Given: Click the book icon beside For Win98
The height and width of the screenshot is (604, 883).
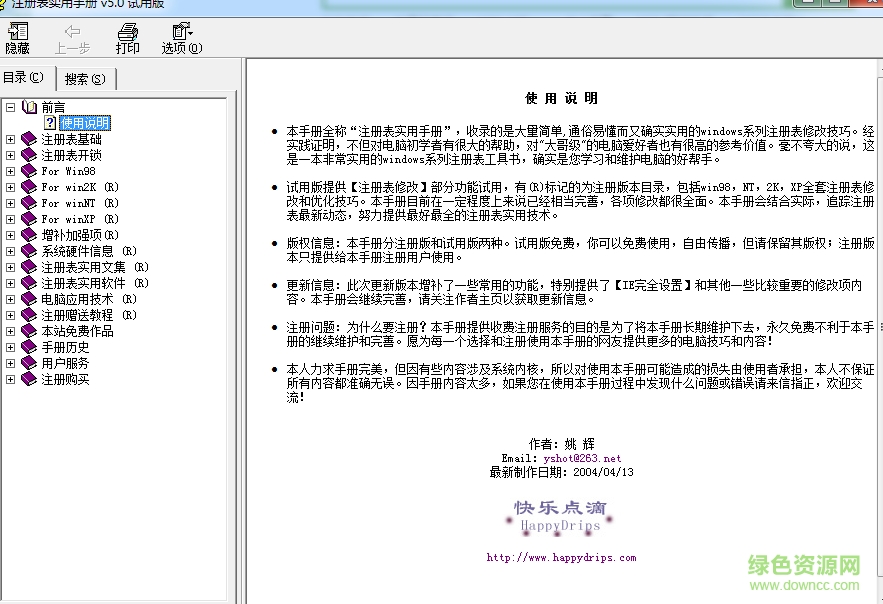Looking at the screenshot, I should click(x=27, y=171).
